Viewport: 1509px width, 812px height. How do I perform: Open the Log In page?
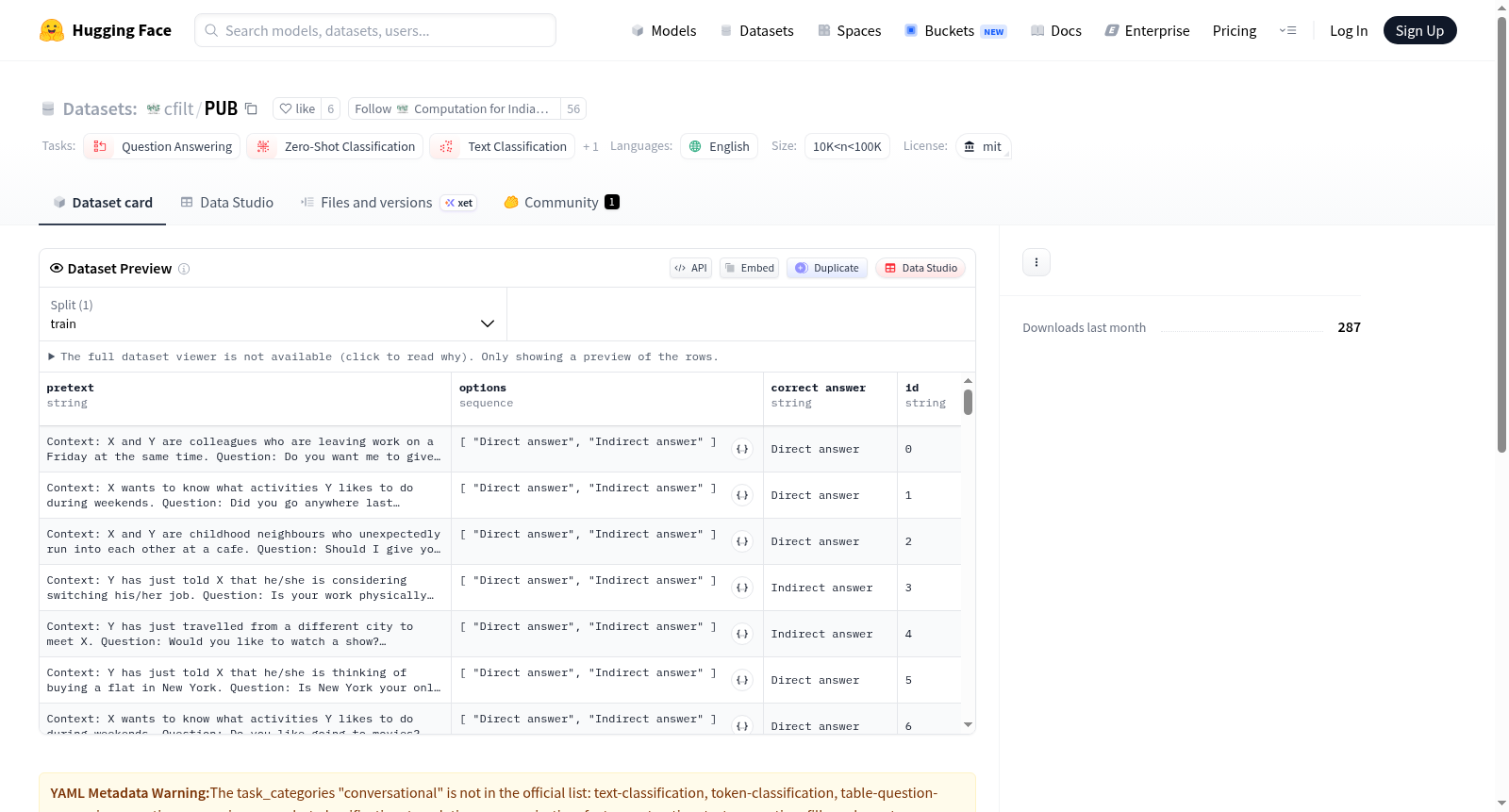[1349, 30]
